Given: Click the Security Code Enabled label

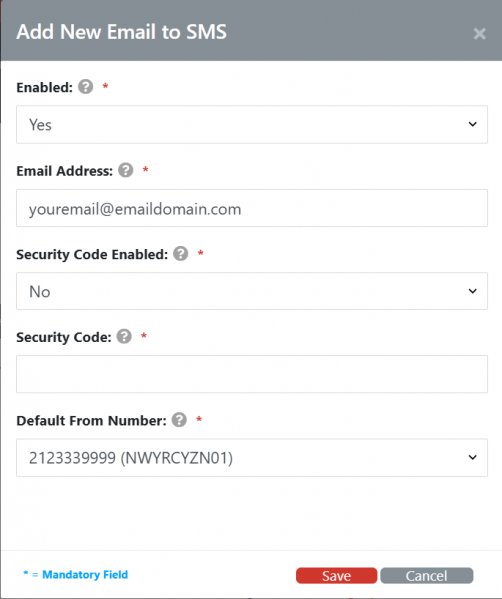Looking at the screenshot, I should click(92, 254).
